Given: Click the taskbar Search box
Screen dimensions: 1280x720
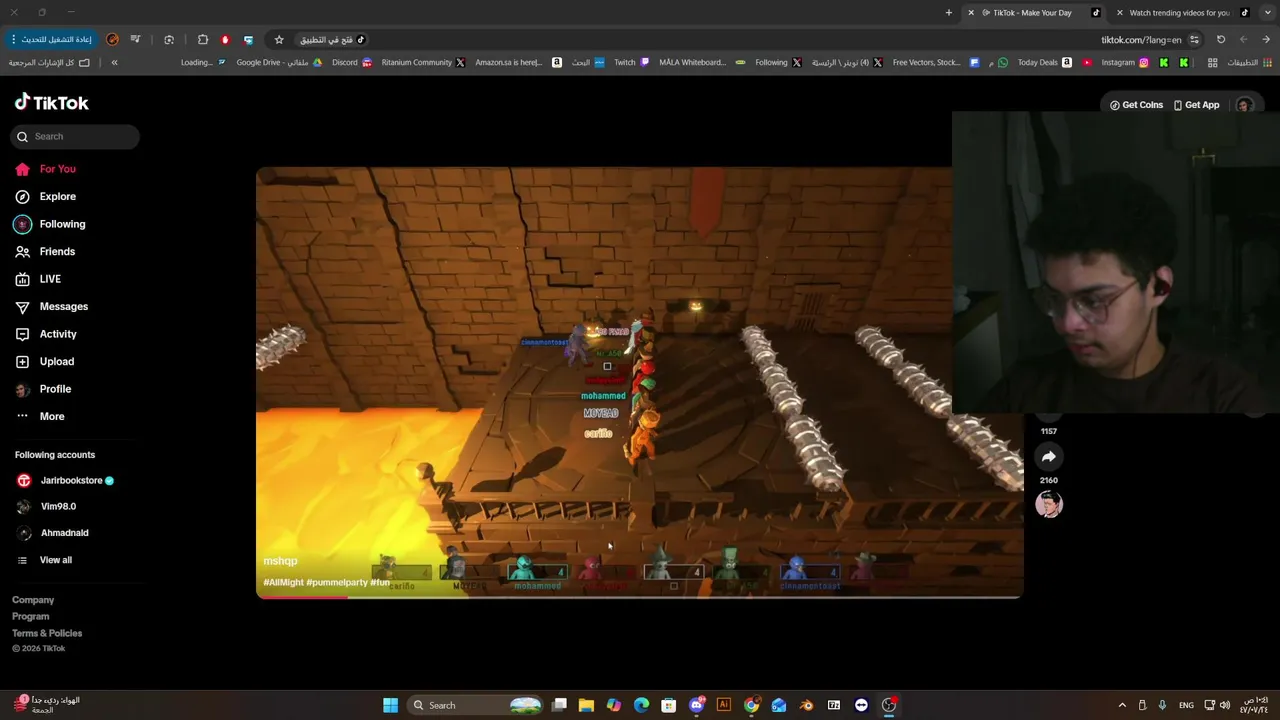Looking at the screenshot, I should [x=474, y=705].
